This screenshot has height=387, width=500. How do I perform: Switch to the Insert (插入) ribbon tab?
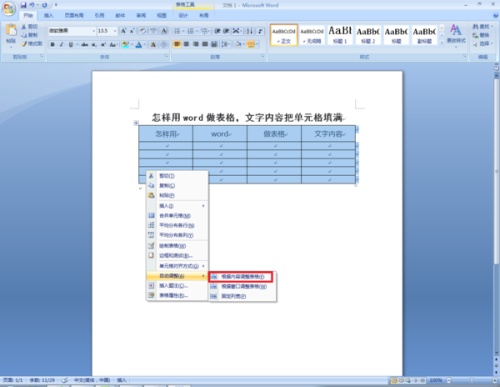(49, 16)
